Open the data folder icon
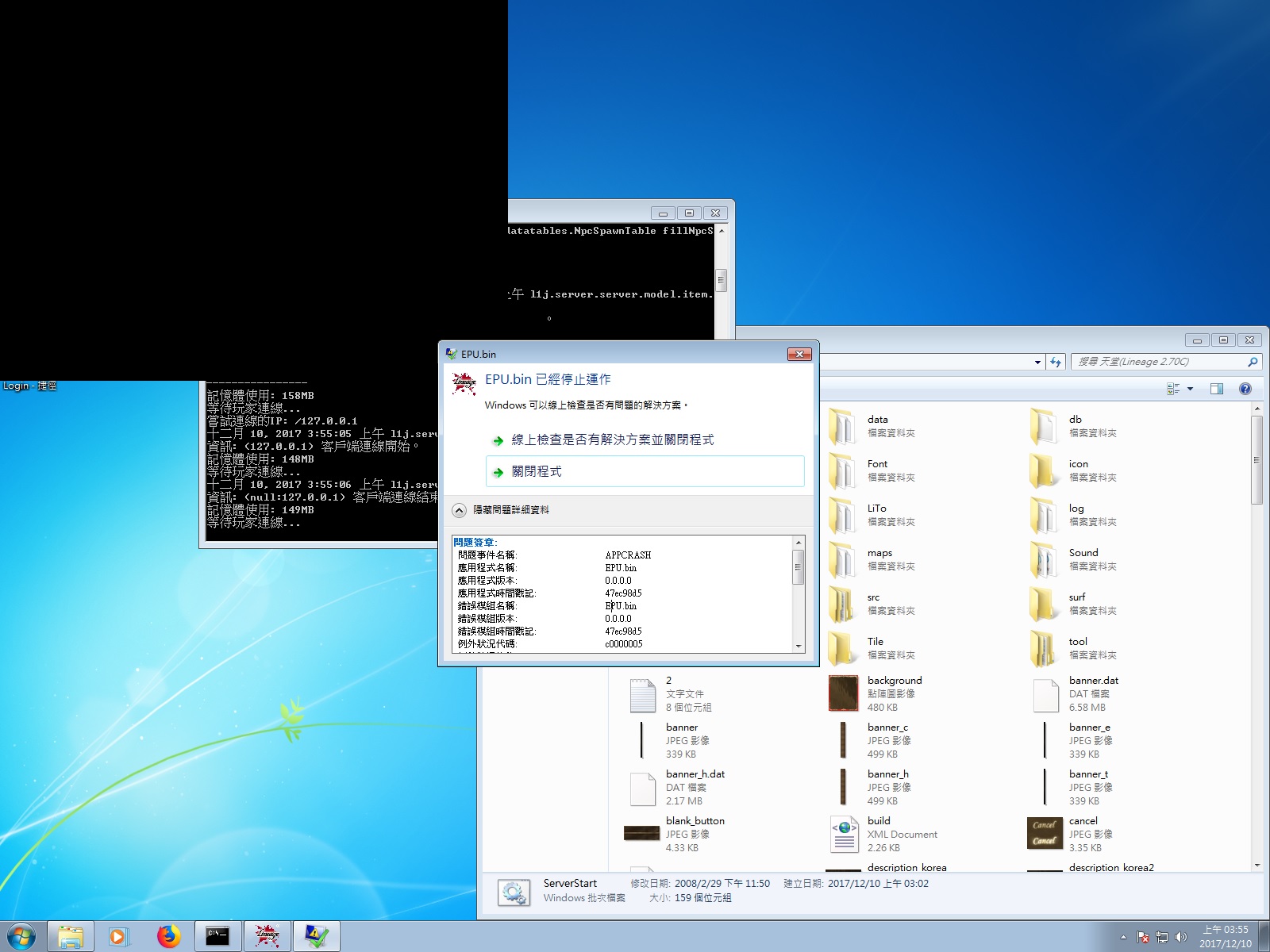The width and height of the screenshot is (1270, 952). point(841,427)
